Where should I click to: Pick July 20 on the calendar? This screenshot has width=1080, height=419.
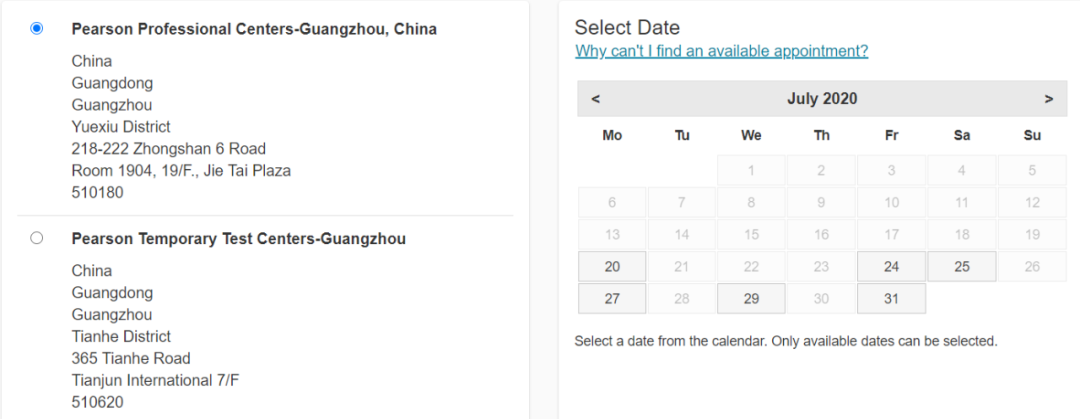pos(612,267)
